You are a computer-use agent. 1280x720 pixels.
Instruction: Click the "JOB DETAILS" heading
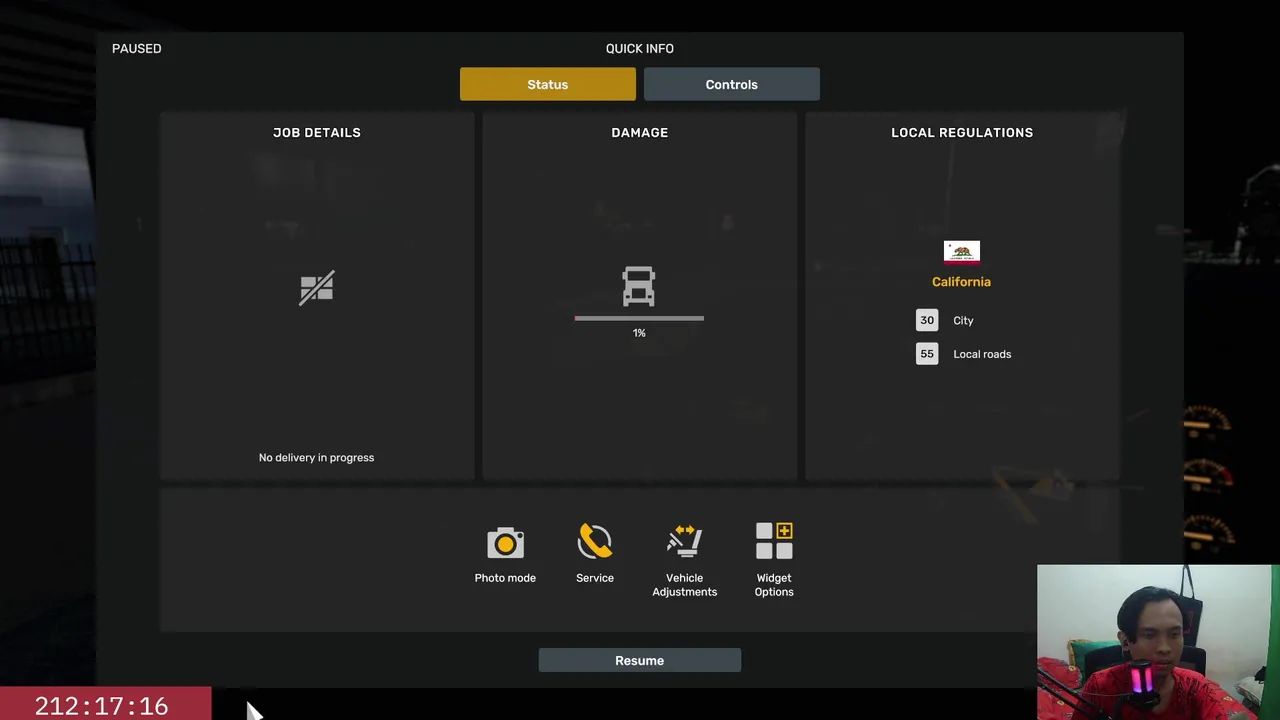tap(317, 132)
